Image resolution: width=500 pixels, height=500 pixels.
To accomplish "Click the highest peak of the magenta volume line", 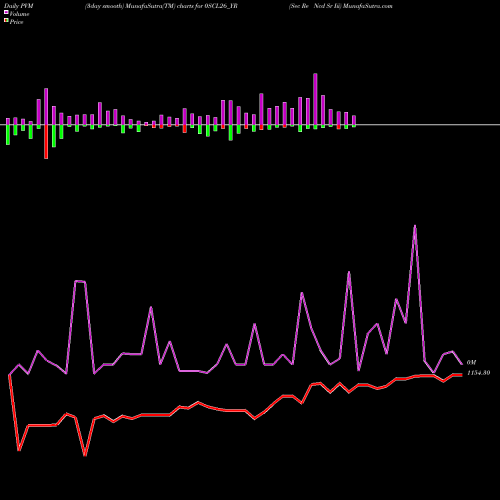I will 415,227.
